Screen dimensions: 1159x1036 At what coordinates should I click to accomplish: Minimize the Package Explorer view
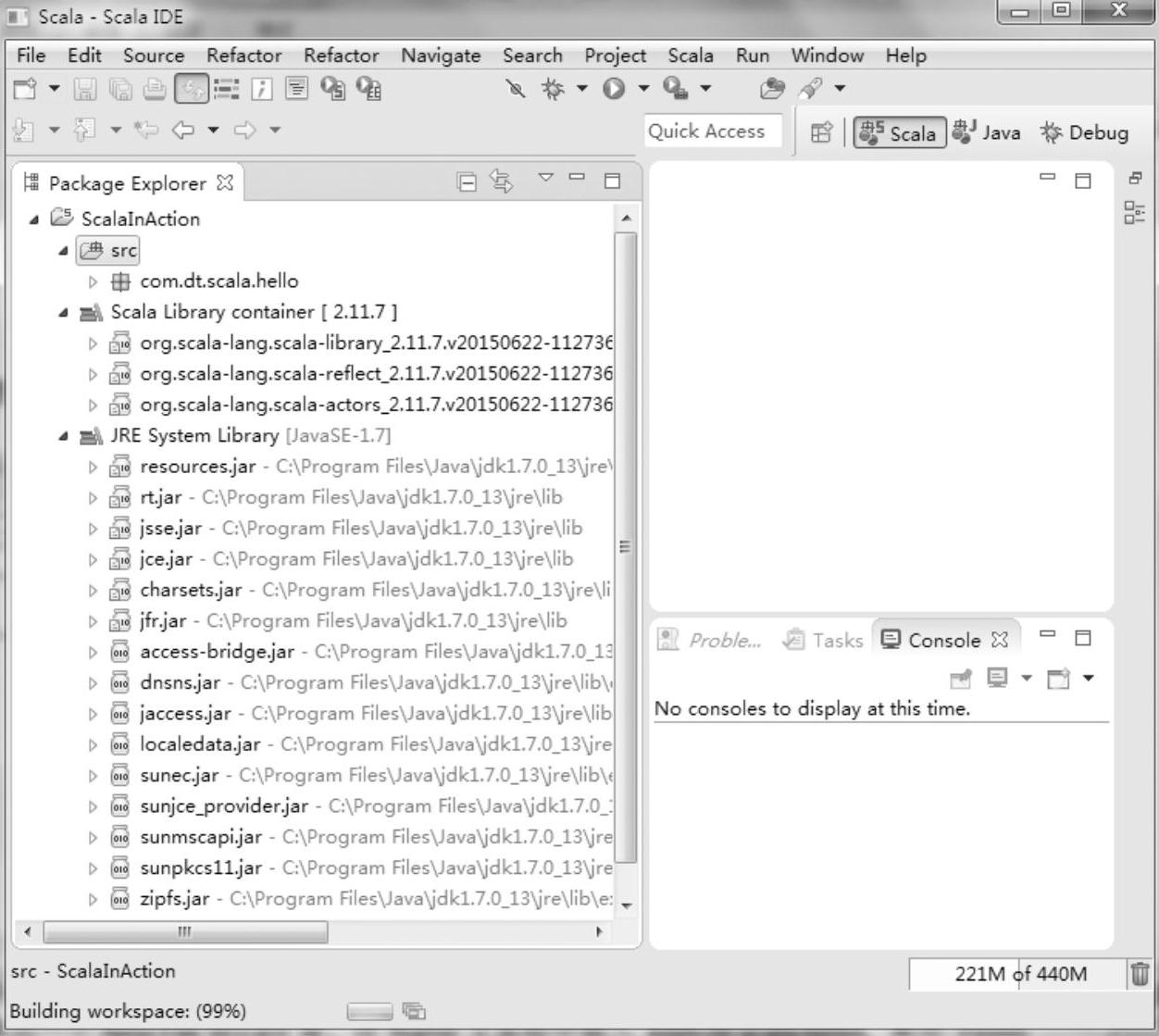coord(578,176)
